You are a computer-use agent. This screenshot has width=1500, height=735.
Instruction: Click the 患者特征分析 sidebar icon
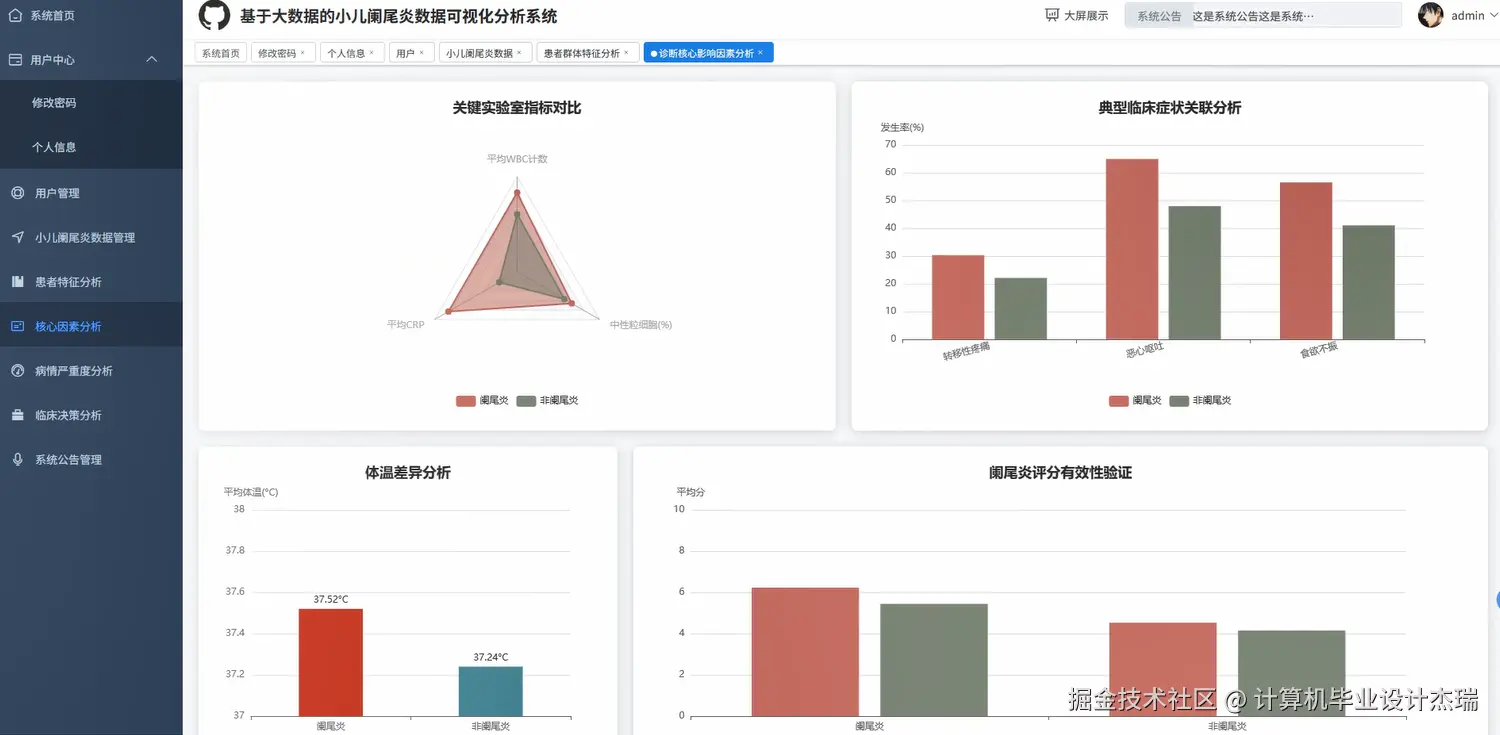click(17, 282)
